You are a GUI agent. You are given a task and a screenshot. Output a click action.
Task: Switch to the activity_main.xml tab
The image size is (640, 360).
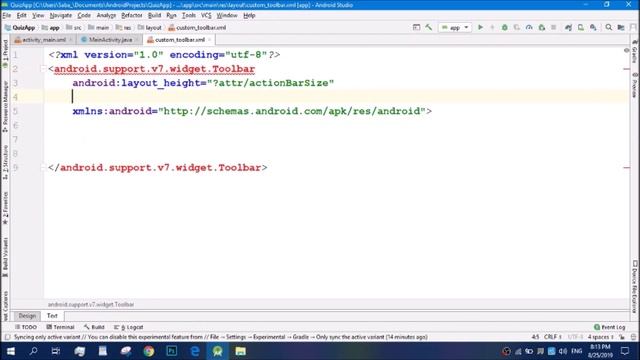pos(43,40)
